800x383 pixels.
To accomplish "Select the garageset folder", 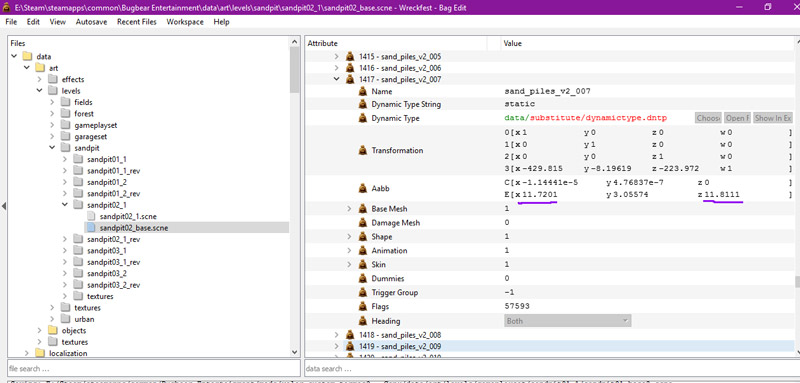I will click(x=90, y=136).
